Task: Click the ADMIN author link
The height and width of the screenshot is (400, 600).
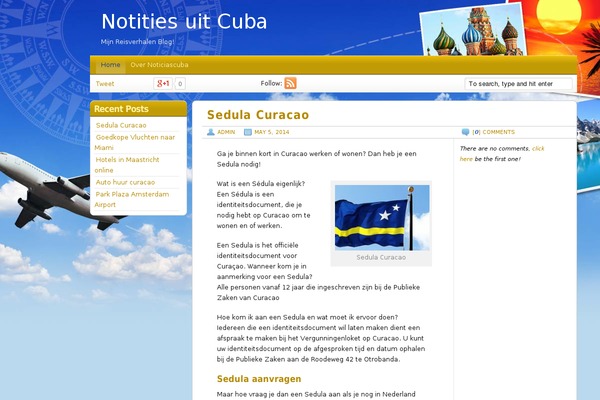Action: 226,132
